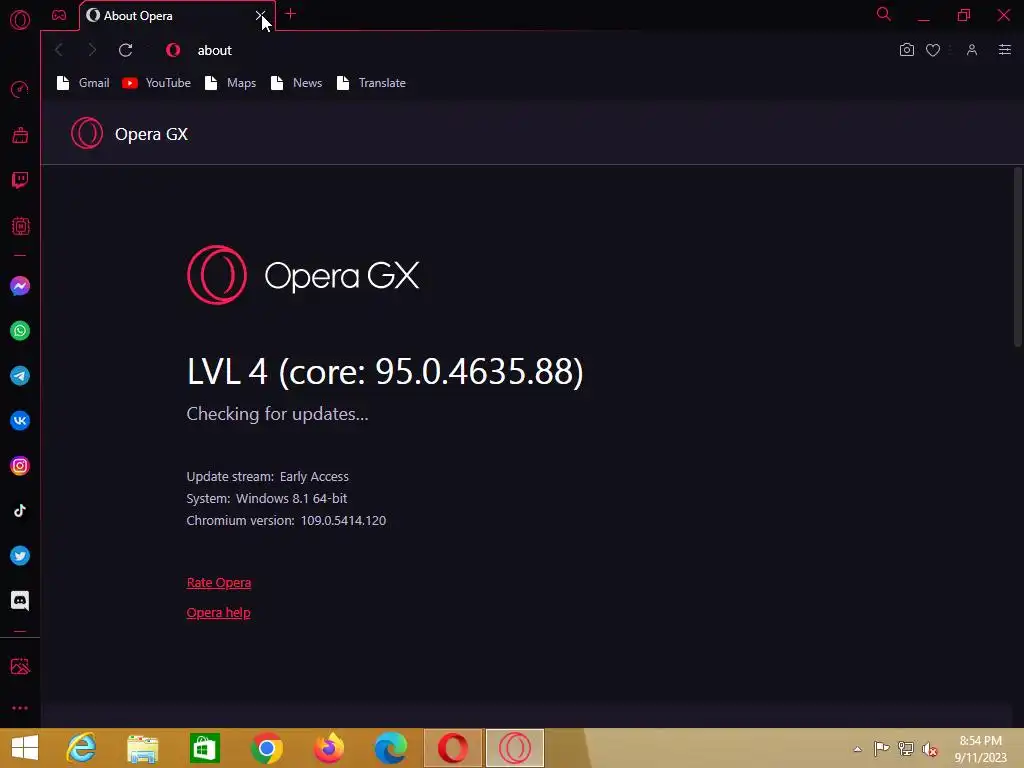
Task: Go forward to next page
Action: tap(92, 50)
